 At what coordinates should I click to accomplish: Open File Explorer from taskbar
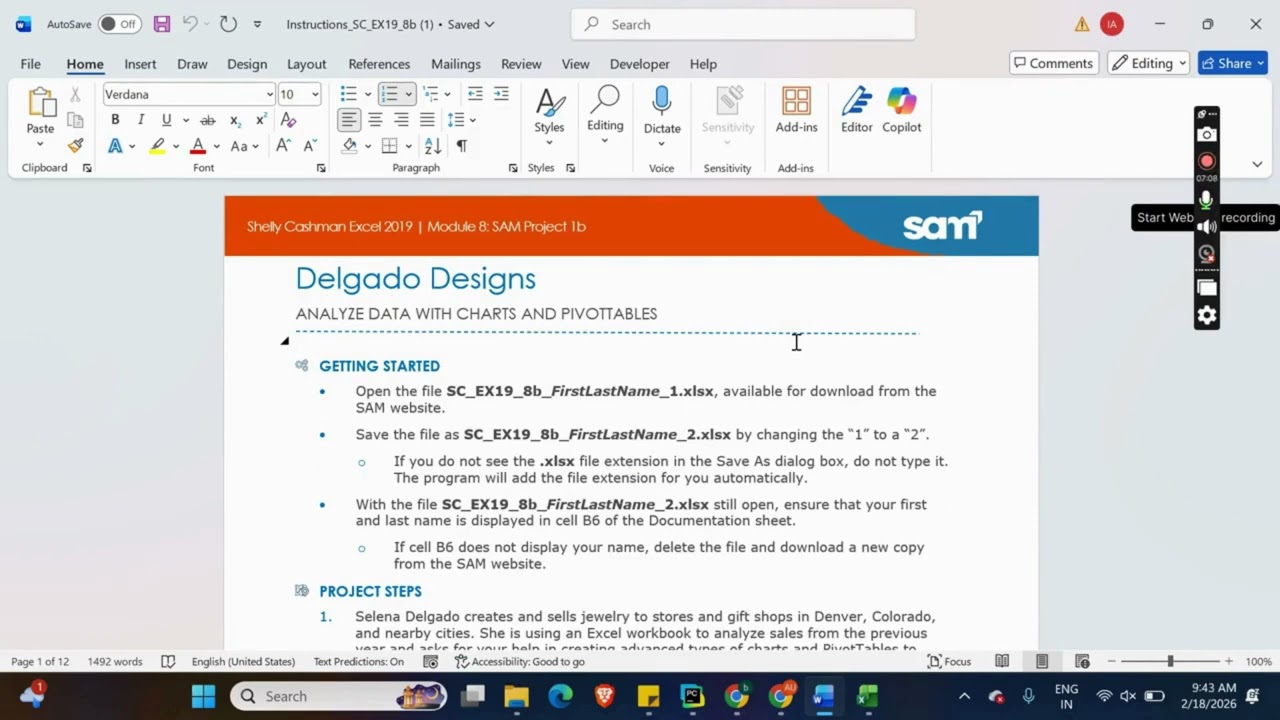click(516, 696)
